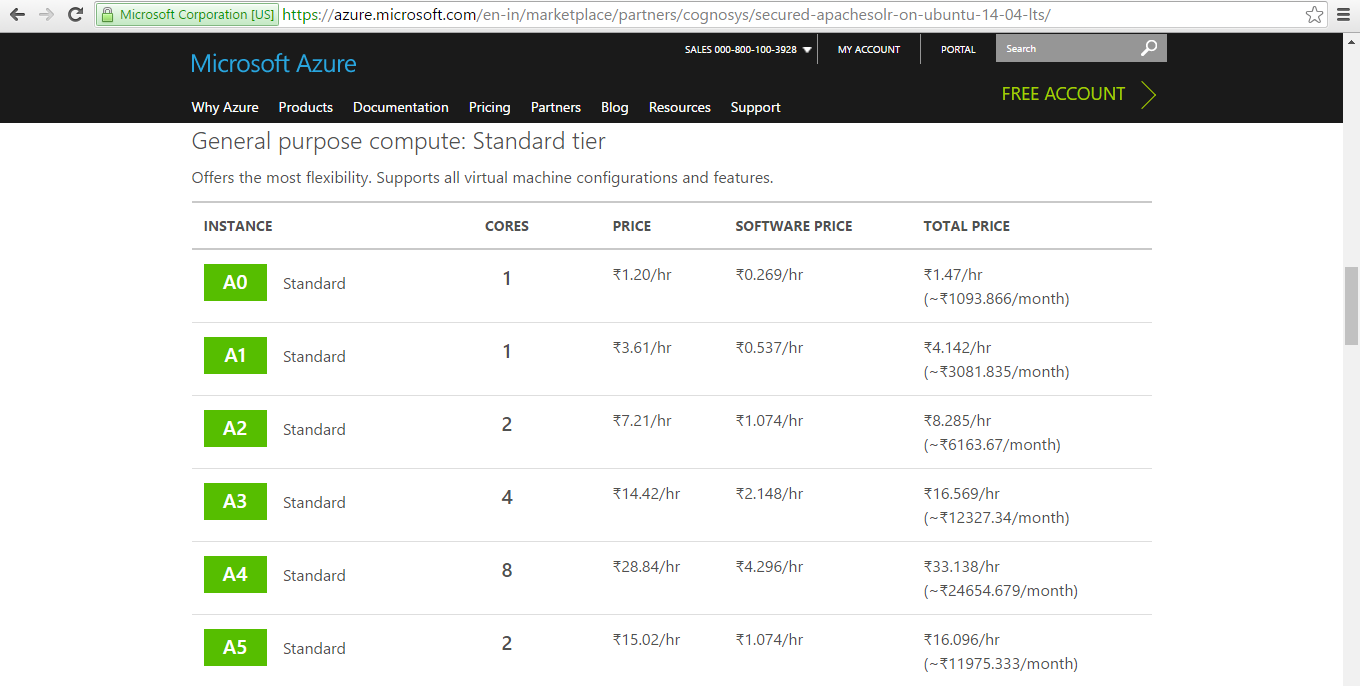The height and width of the screenshot is (686, 1360).
Task: Reload the page with refresh icon
Action: point(75,15)
